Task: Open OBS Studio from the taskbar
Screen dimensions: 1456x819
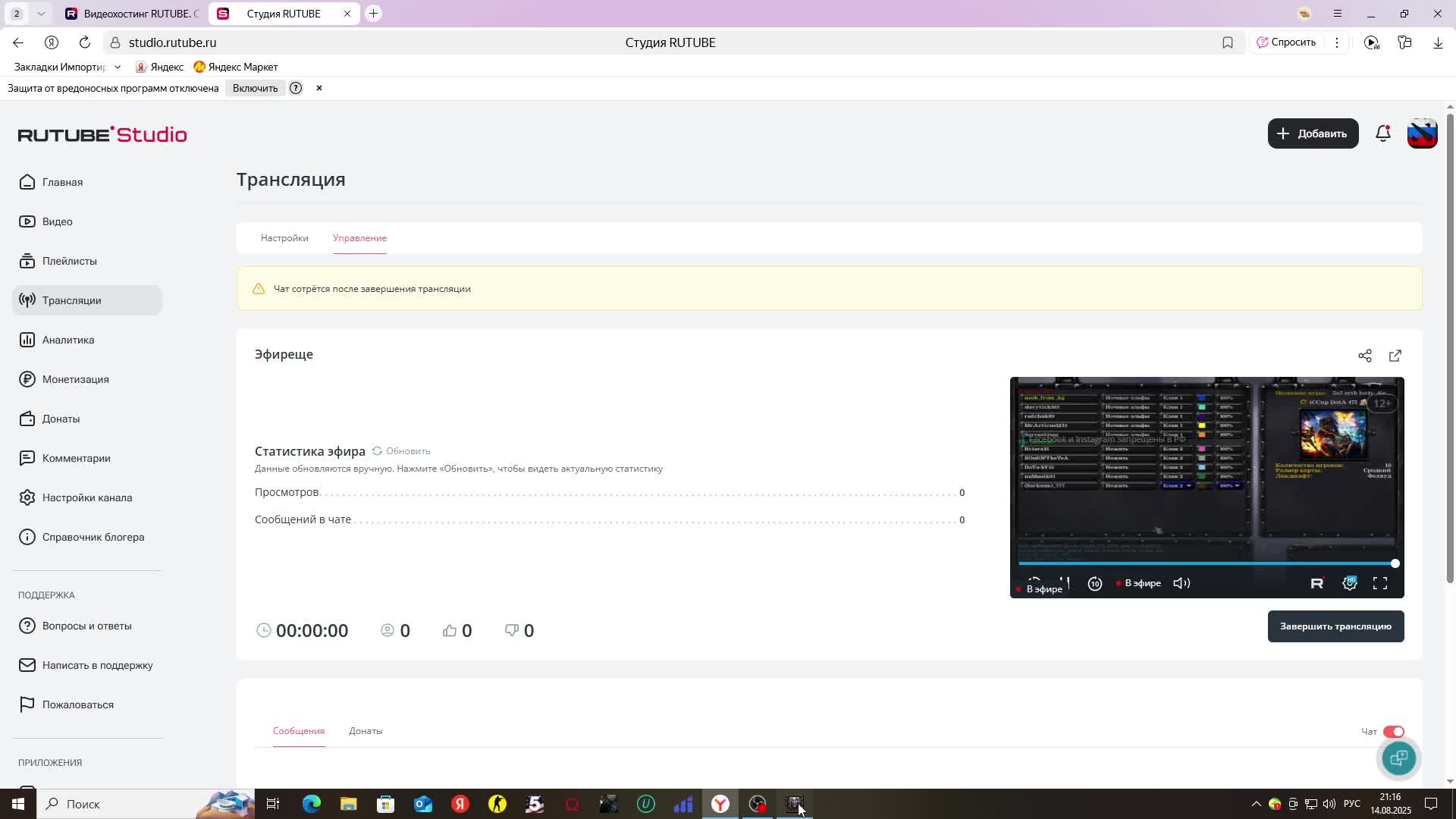Action: tap(758, 804)
